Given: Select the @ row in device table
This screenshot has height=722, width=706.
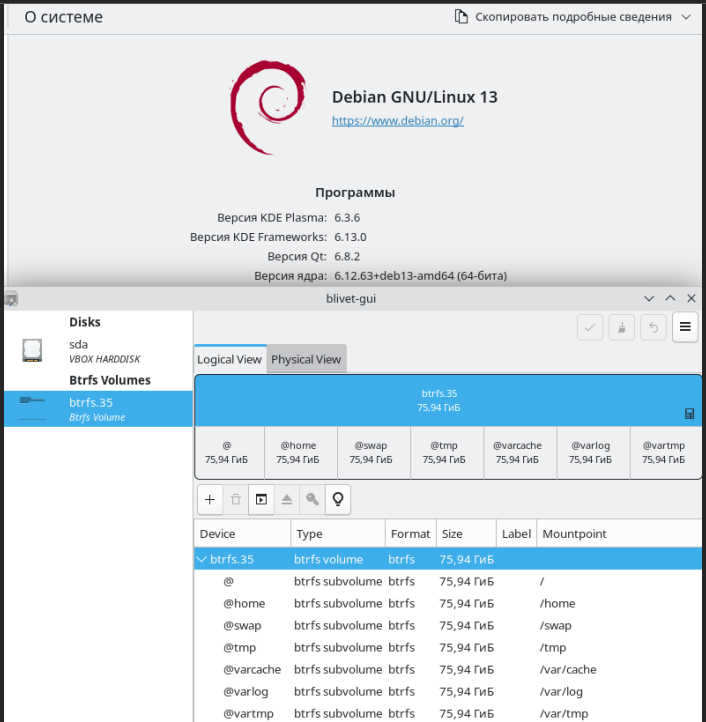Looking at the screenshot, I should tap(448, 582).
